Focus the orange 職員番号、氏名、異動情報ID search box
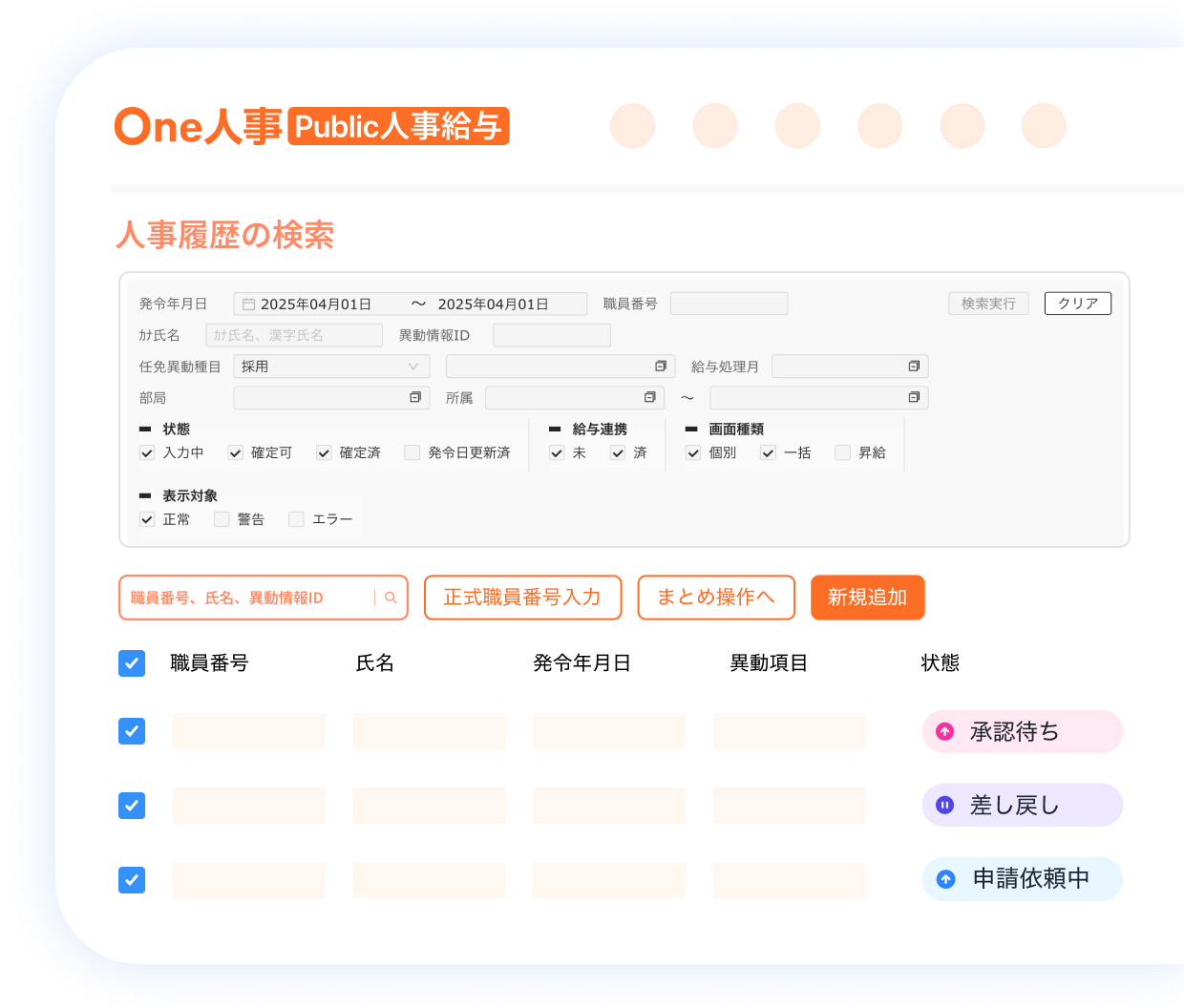The image size is (1184, 1008). pyautogui.click(x=264, y=598)
